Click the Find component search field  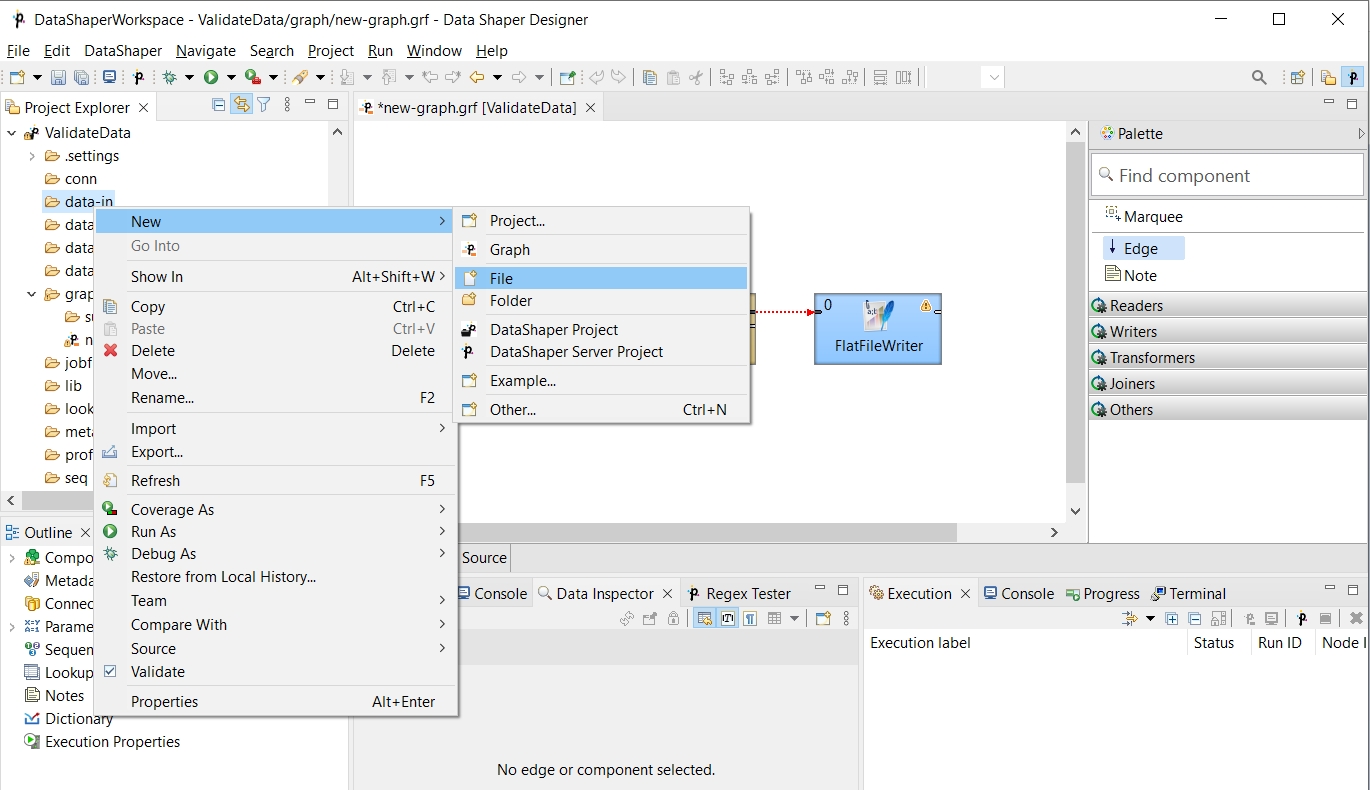coord(1227,175)
